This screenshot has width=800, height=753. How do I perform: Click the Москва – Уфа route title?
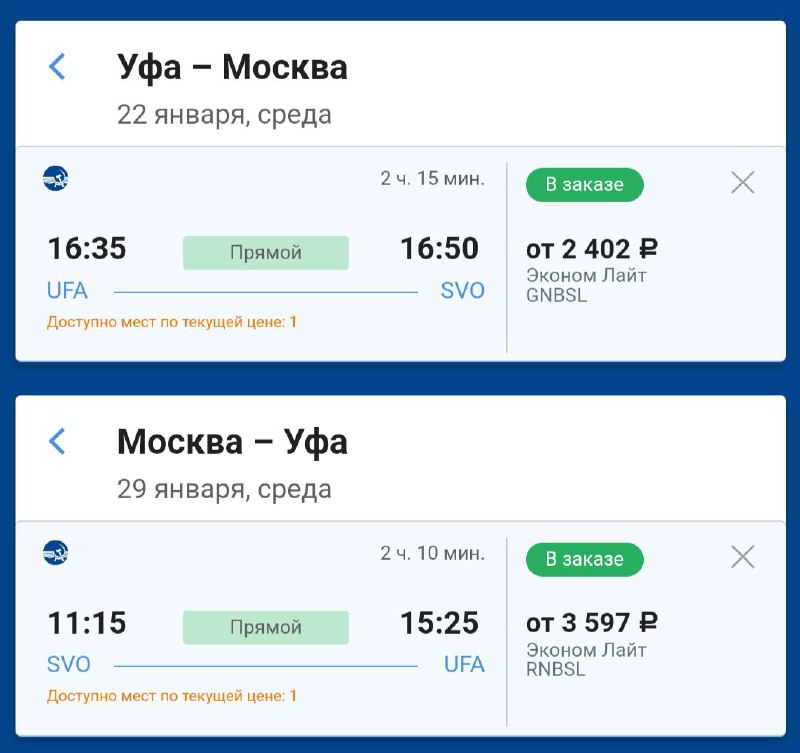pos(232,441)
